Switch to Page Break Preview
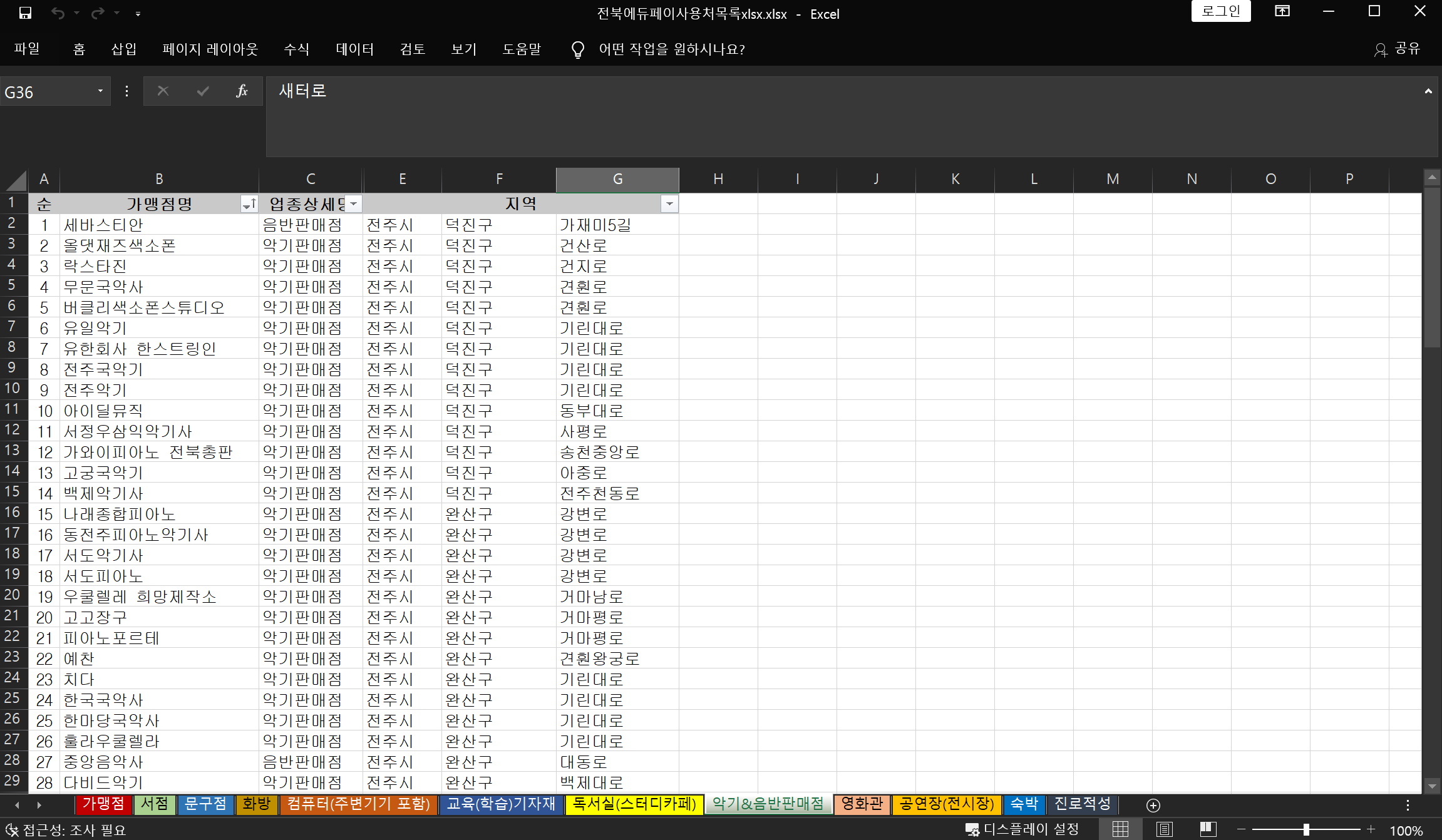Viewport: 1442px width, 840px height. click(1208, 829)
